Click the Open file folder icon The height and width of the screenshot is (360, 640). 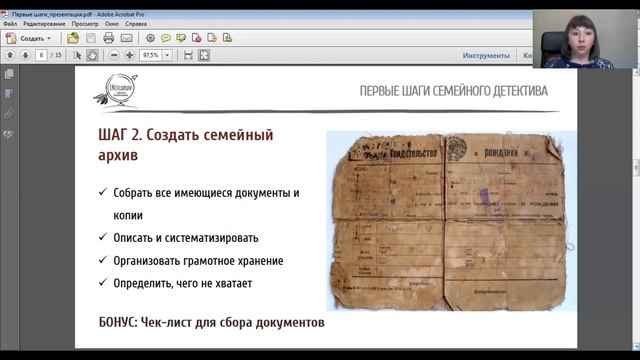73,38
